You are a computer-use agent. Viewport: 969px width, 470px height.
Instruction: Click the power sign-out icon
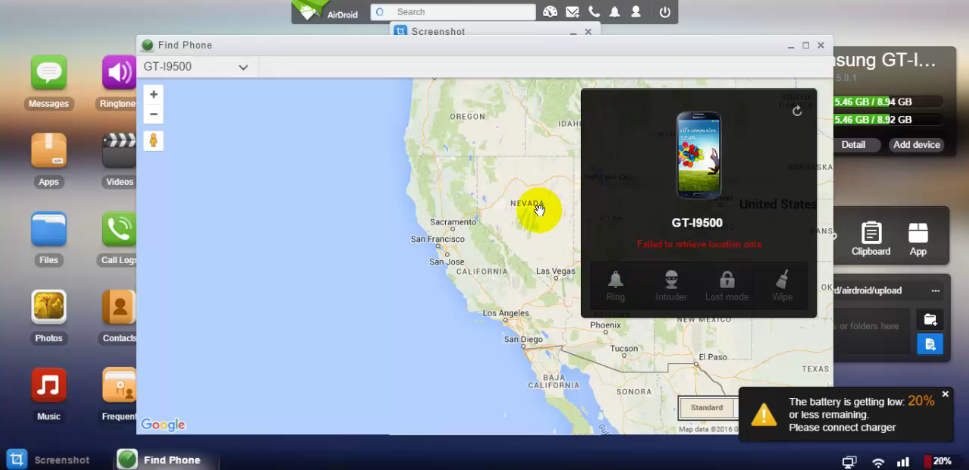pyautogui.click(x=665, y=12)
